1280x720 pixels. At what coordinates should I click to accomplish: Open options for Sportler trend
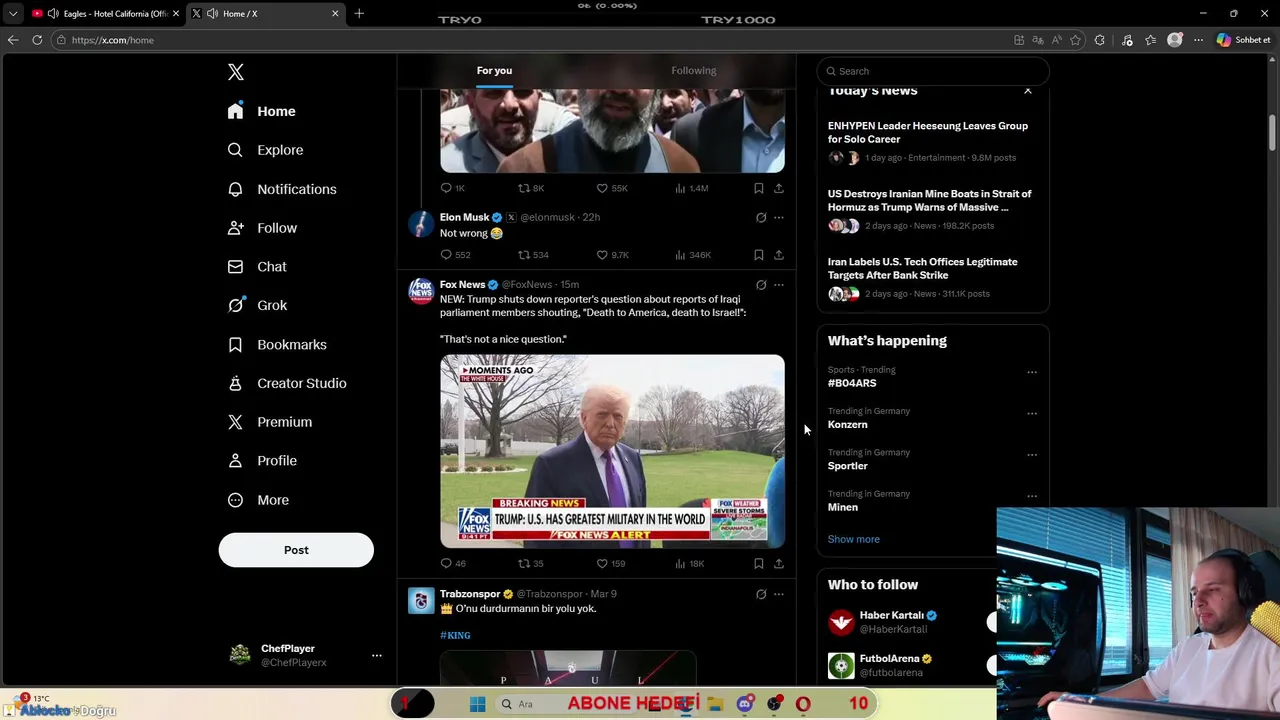pos(1032,455)
